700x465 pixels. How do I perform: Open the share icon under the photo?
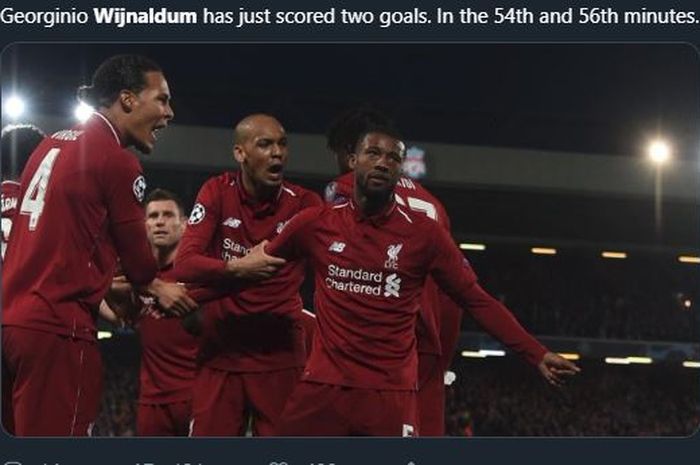[x=411, y=463]
